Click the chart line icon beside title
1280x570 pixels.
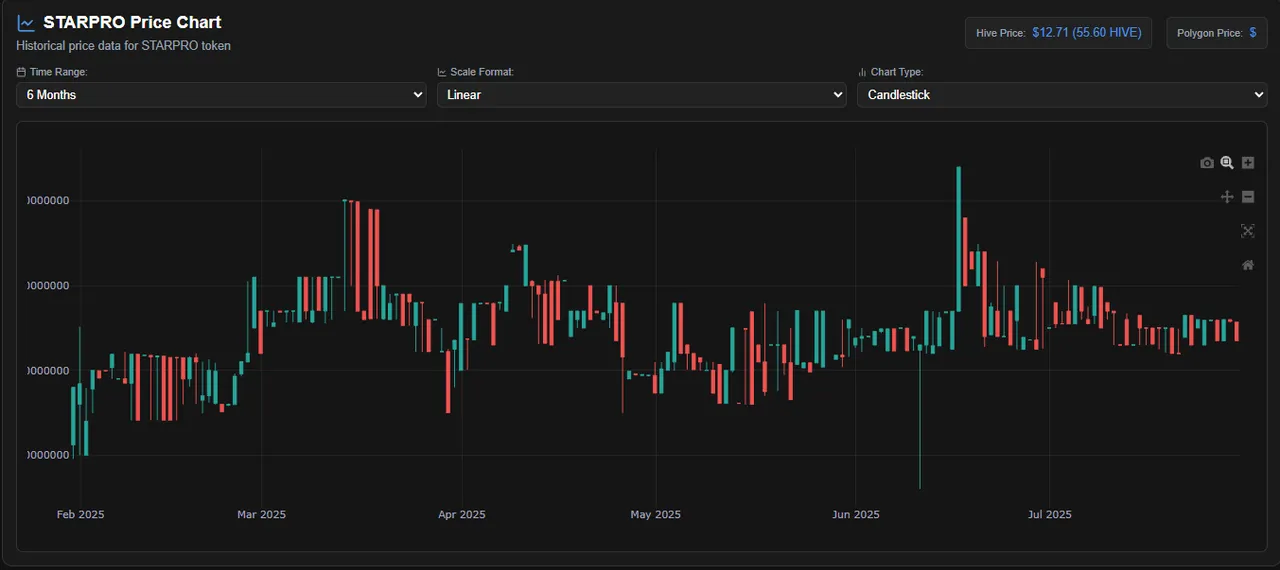(26, 23)
